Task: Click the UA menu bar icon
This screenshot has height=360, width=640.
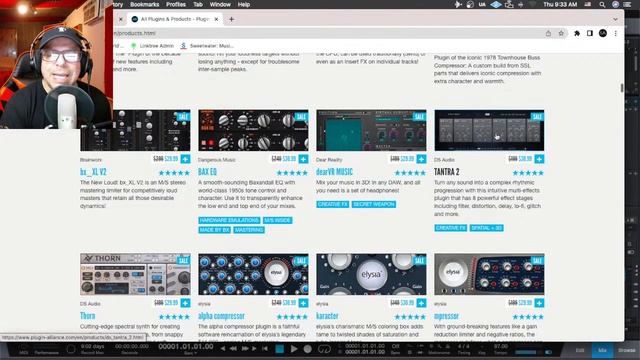Action: coord(482,4)
